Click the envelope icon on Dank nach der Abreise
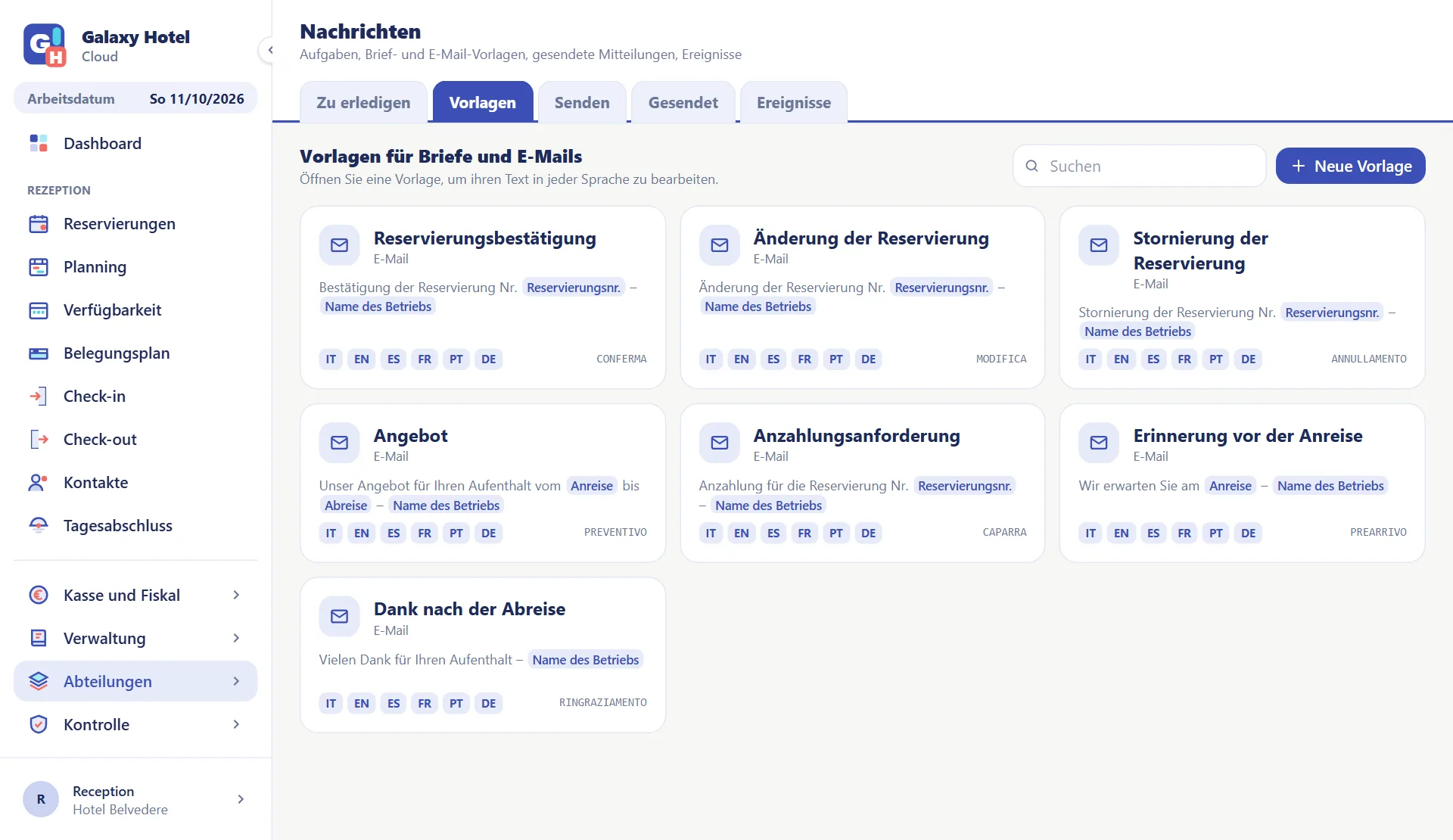1453x840 pixels. coord(340,616)
